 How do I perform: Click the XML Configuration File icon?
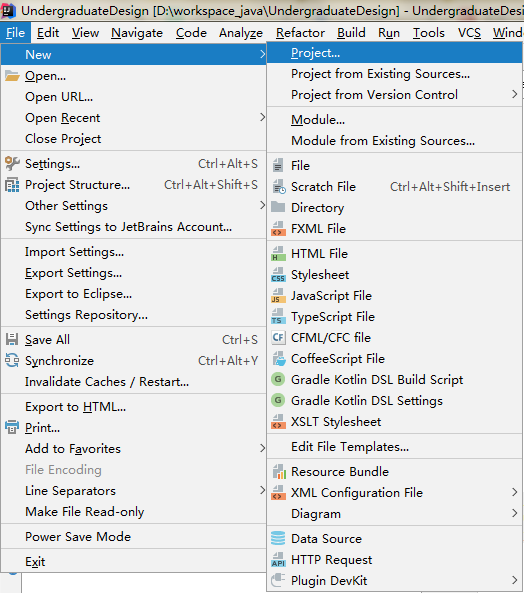pyautogui.click(x=278, y=492)
